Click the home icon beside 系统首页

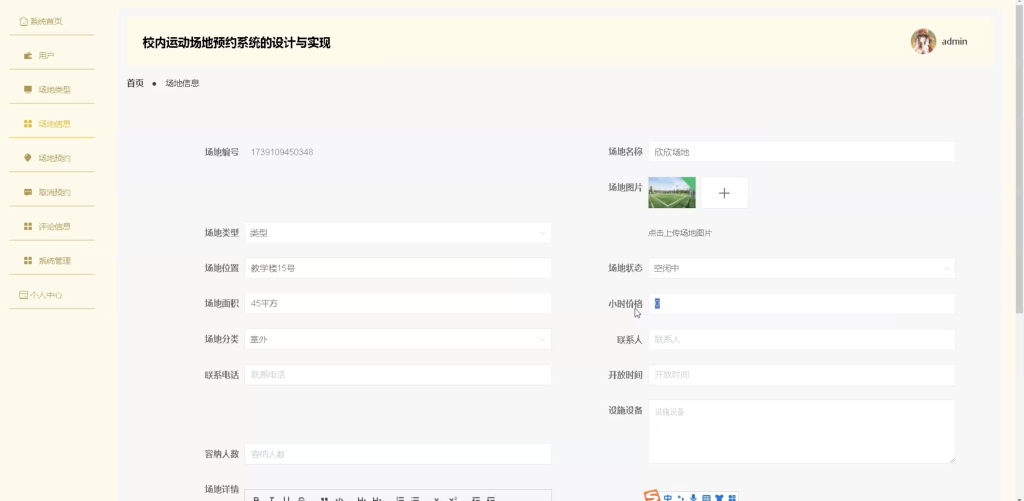coord(24,22)
